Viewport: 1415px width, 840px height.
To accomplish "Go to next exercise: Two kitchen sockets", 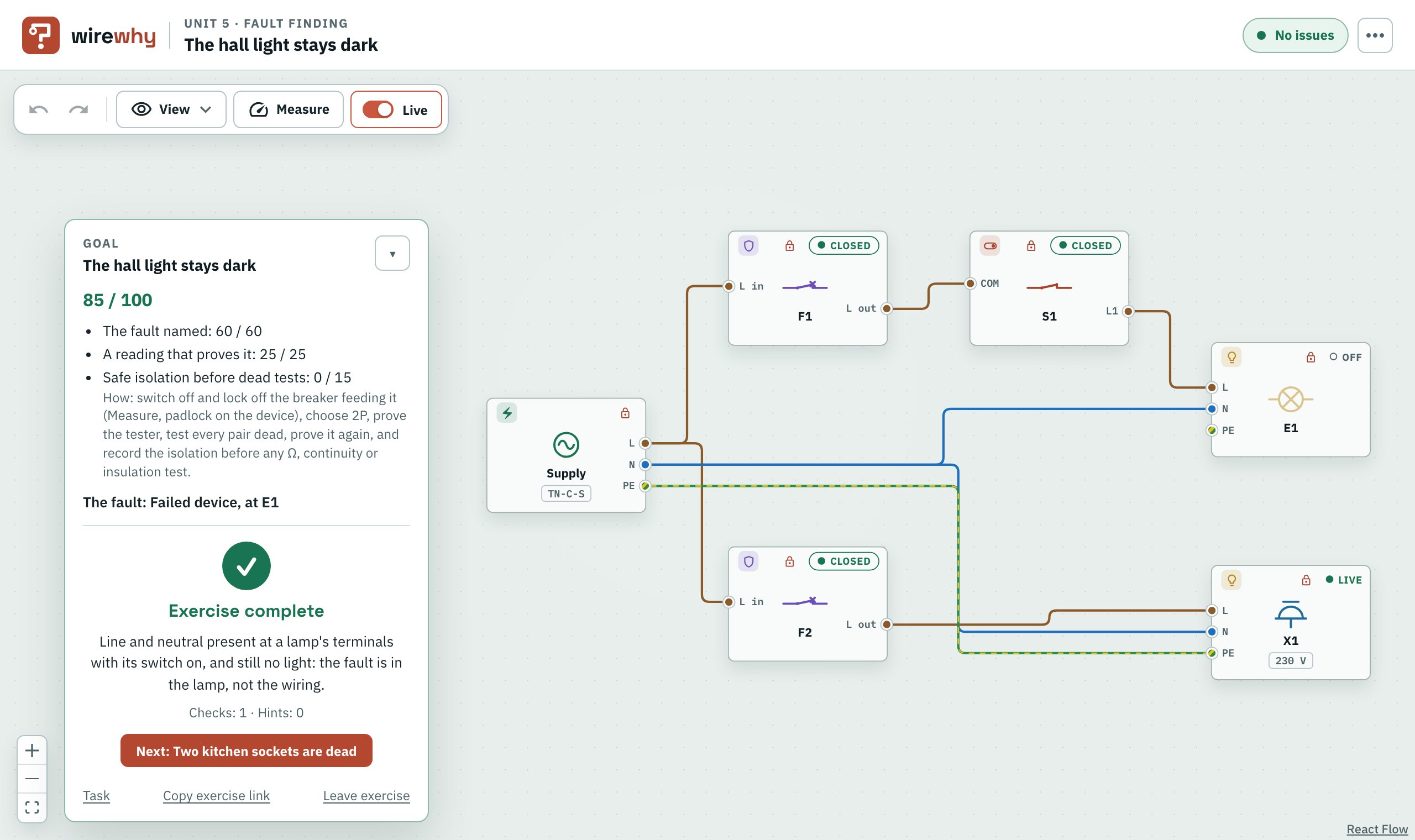I will [x=246, y=750].
